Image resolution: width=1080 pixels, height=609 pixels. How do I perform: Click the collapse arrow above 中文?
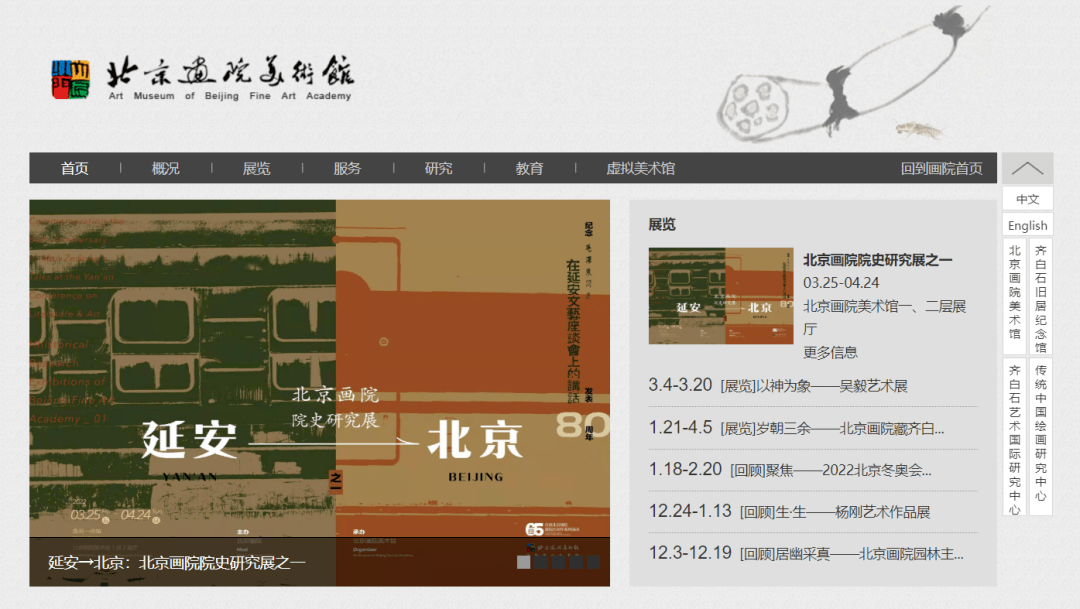point(1027,168)
